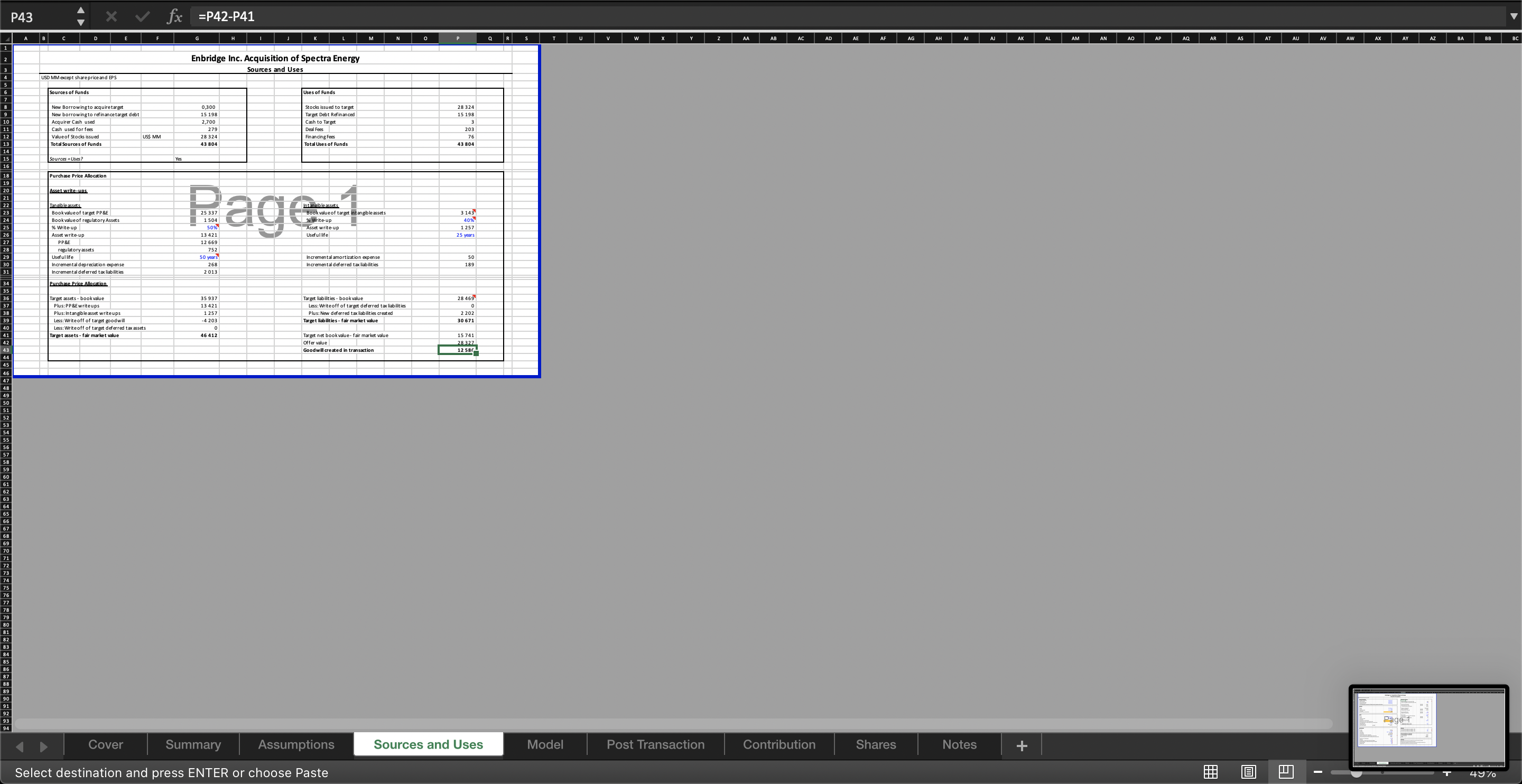Open the Post Transaction sheet tab
This screenshot has height=784, width=1522.
[655, 744]
